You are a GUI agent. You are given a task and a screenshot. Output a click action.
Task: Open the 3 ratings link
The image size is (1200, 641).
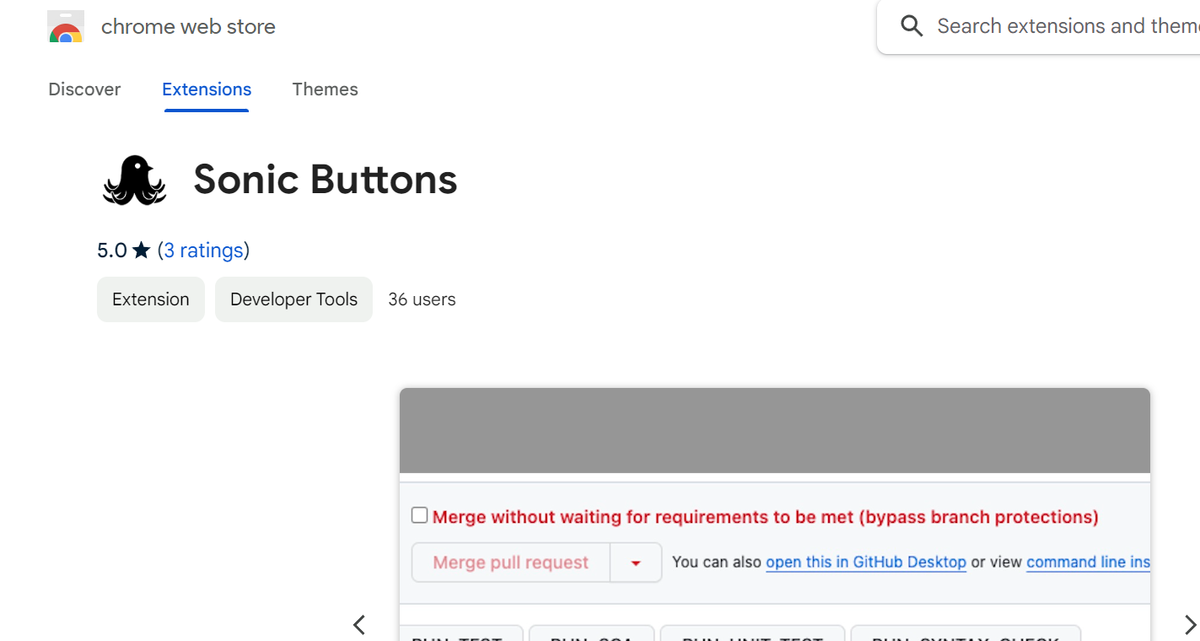(x=204, y=250)
